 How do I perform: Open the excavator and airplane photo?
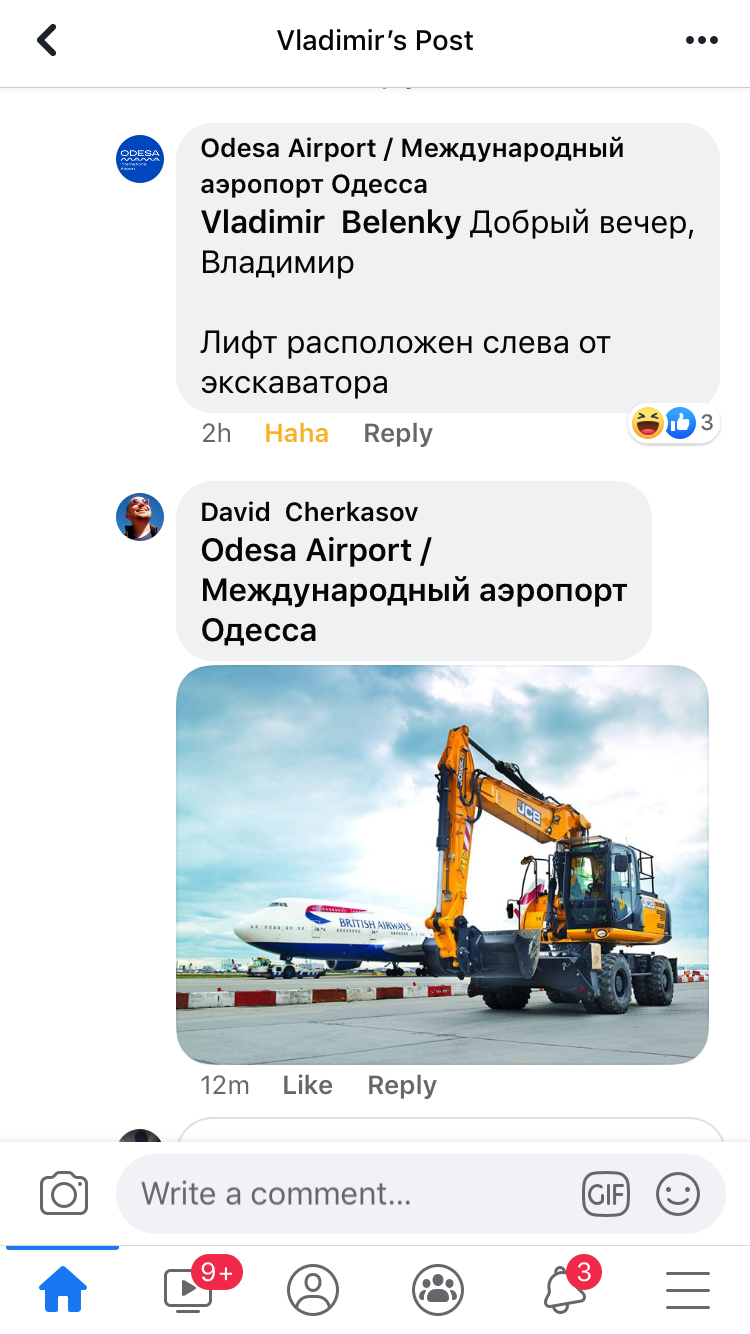point(442,864)
